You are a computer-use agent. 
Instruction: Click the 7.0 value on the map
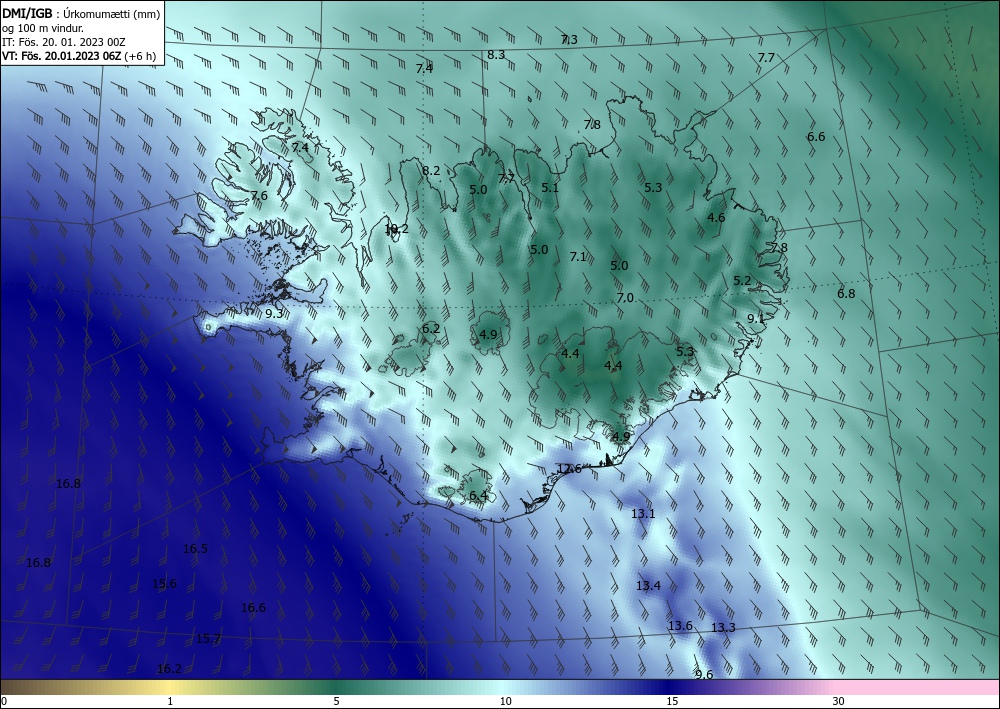tap(625, 298)
